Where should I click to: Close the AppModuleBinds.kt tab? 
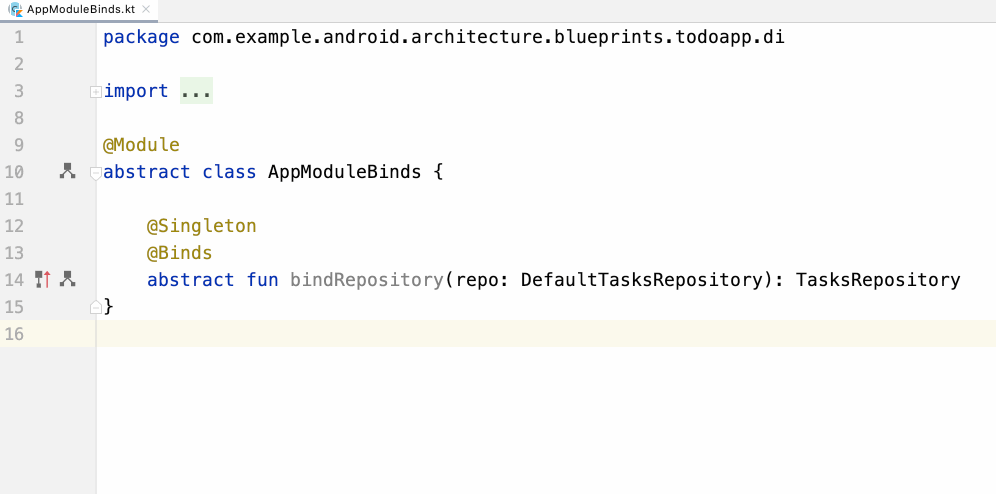pos(145,9)
